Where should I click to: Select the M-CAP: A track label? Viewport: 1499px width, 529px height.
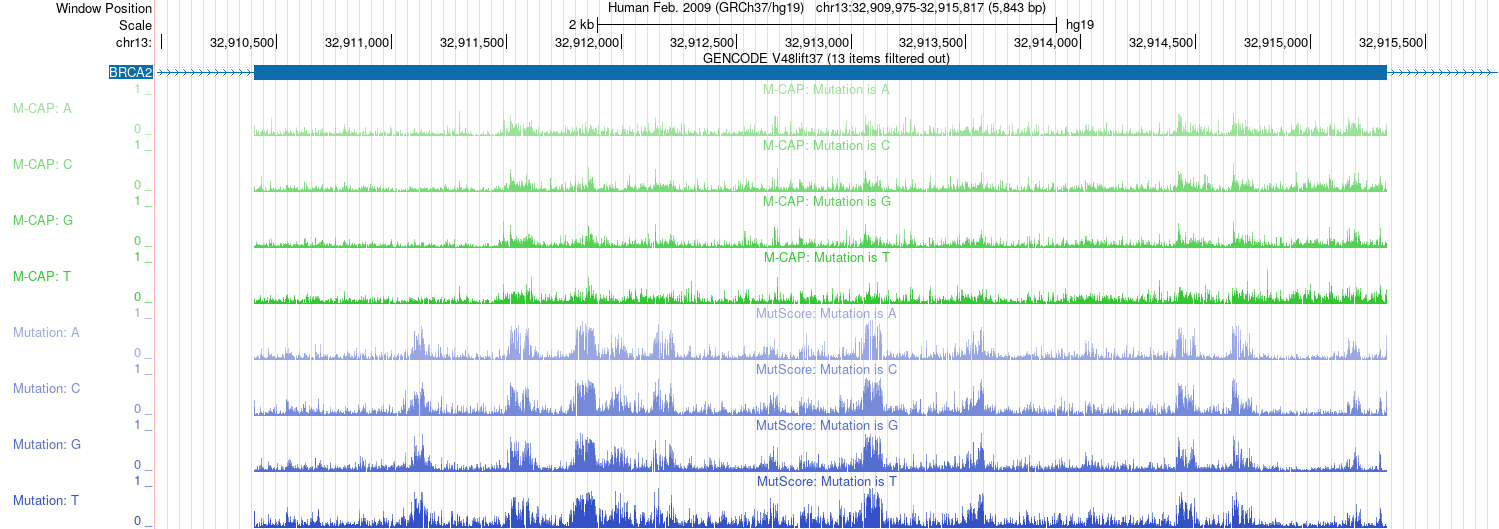(41, 108)
